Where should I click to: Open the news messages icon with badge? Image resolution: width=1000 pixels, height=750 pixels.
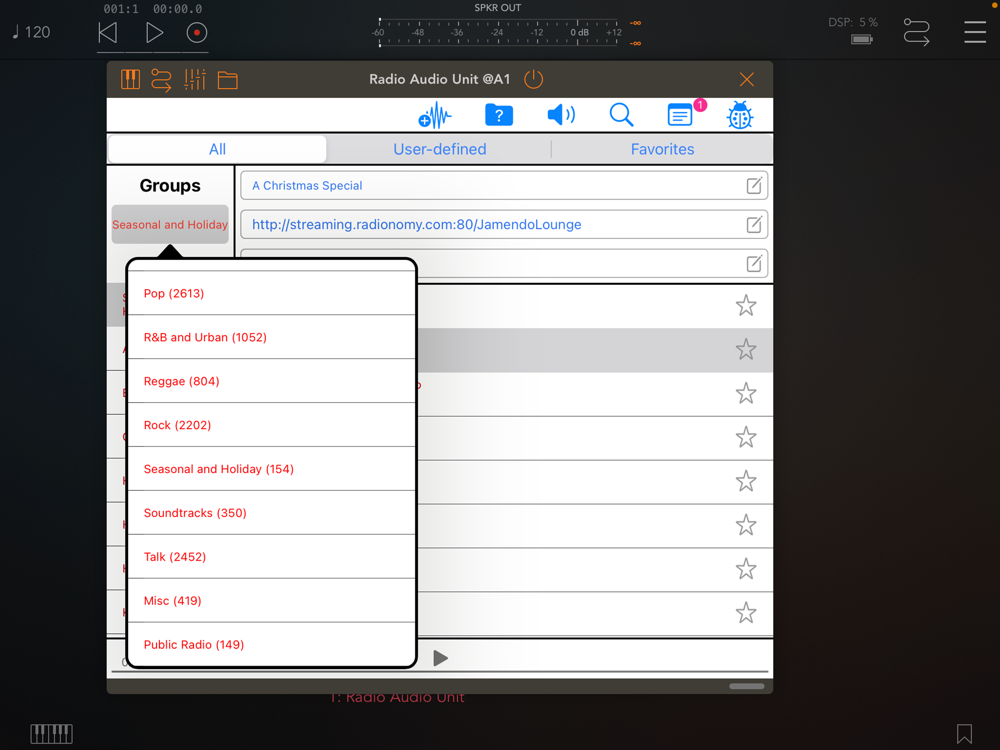pyautogui.click(x=681, y=115)
